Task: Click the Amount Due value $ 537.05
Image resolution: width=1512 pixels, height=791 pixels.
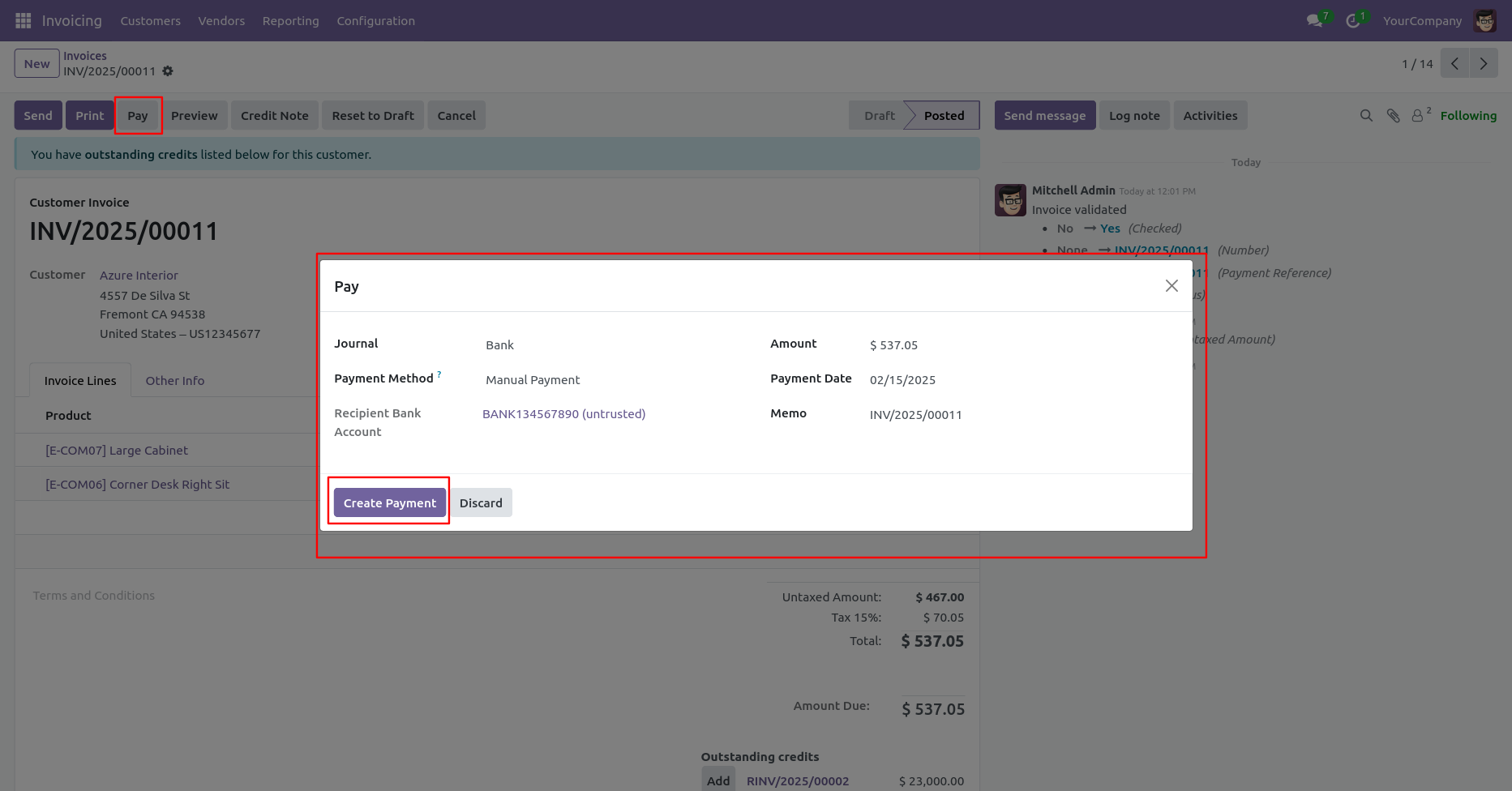Action: (933, 709)
